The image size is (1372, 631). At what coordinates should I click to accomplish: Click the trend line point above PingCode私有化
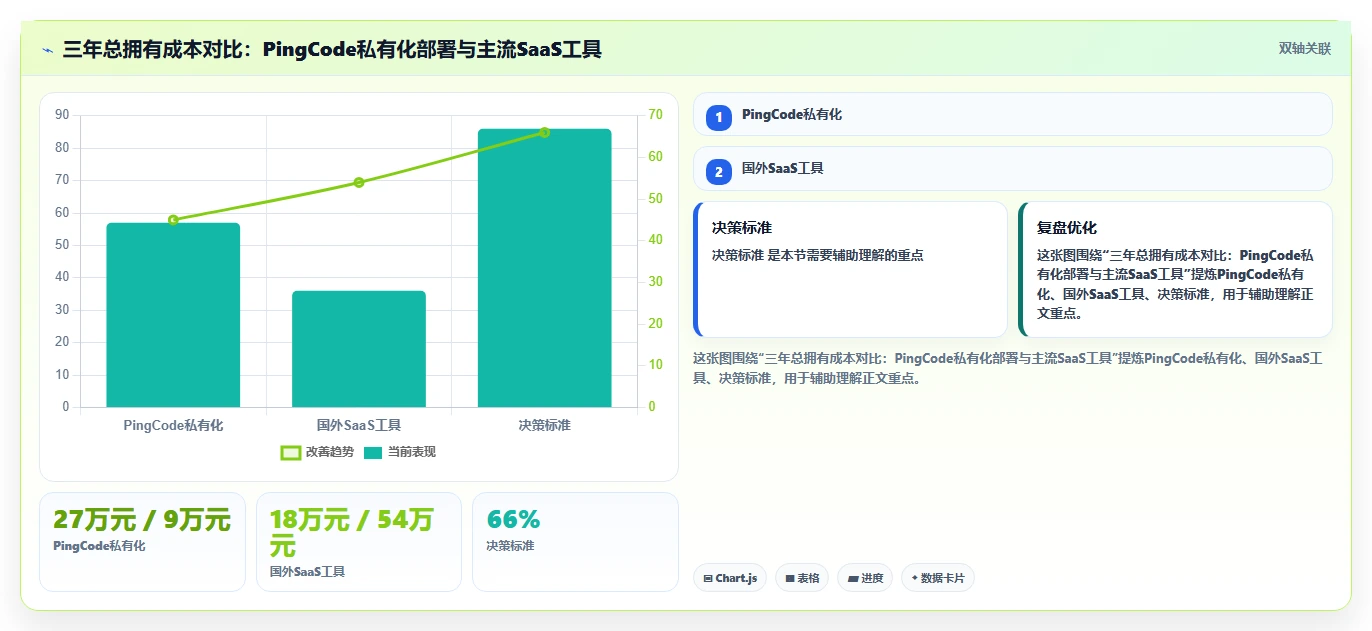tap(173, 220)
